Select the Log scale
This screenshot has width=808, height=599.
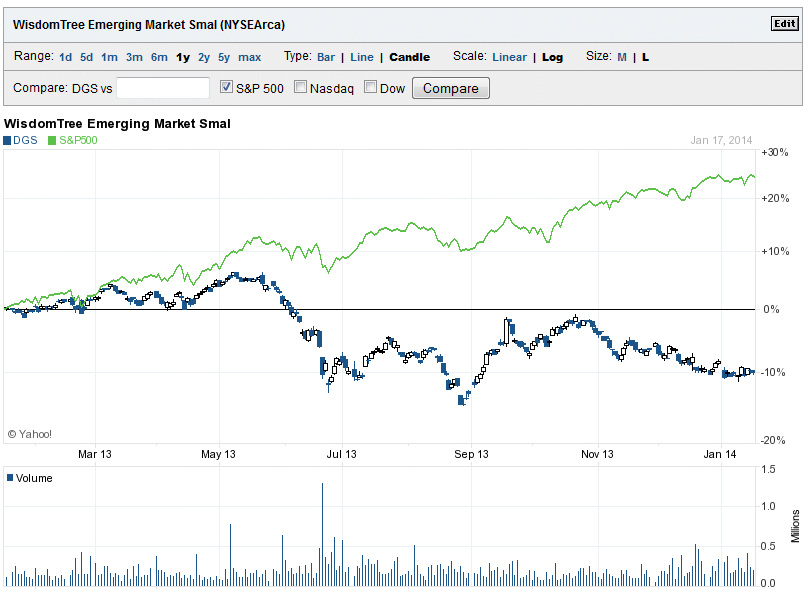click(552, 57)
